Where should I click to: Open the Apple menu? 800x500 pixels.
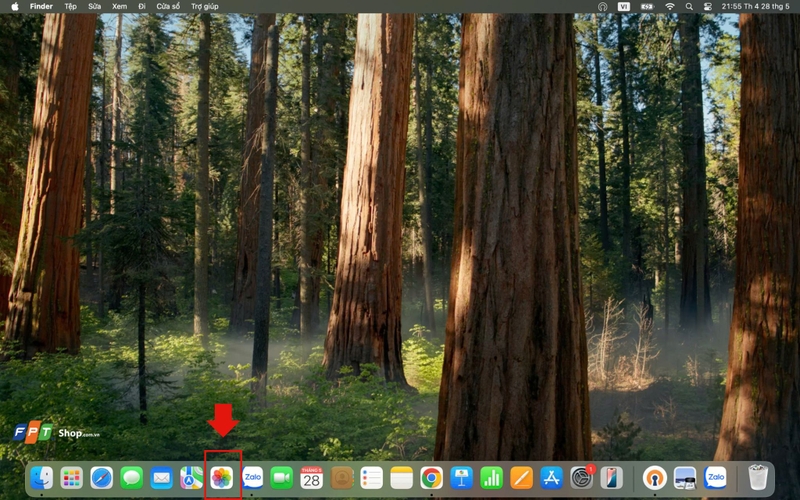pos(14,6)
